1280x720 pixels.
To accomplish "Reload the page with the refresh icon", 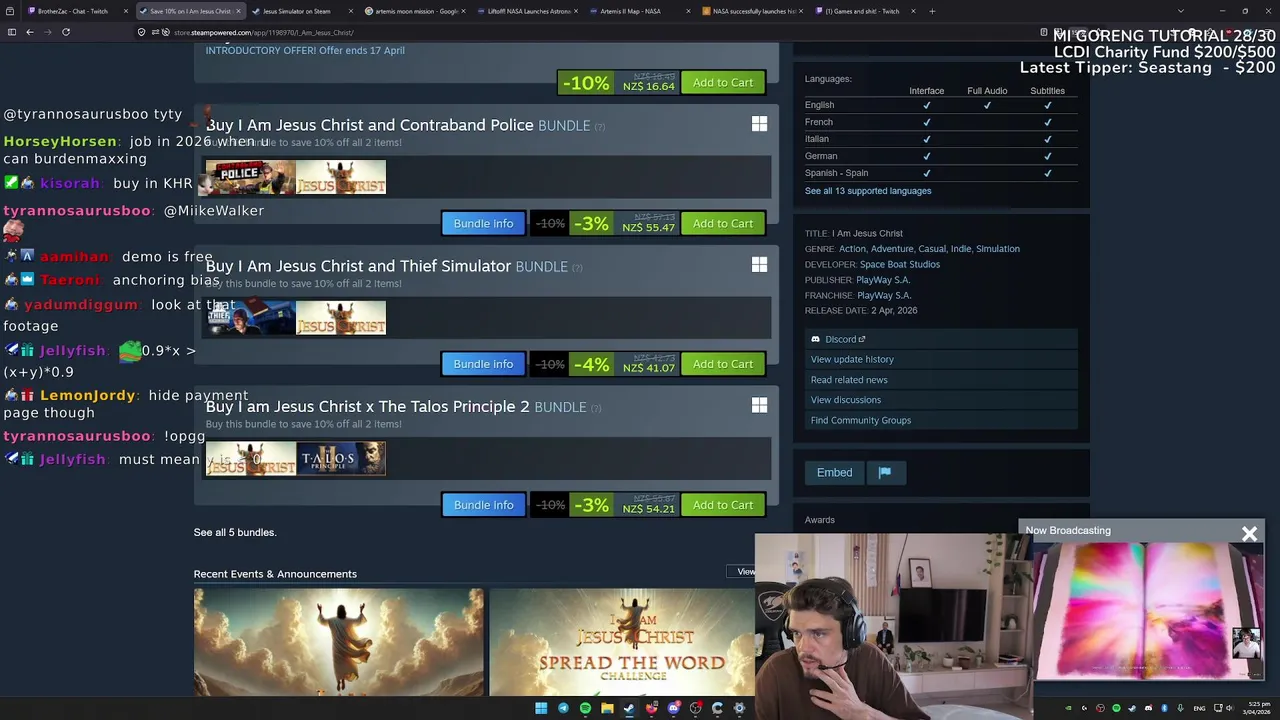I will point(66,32).
